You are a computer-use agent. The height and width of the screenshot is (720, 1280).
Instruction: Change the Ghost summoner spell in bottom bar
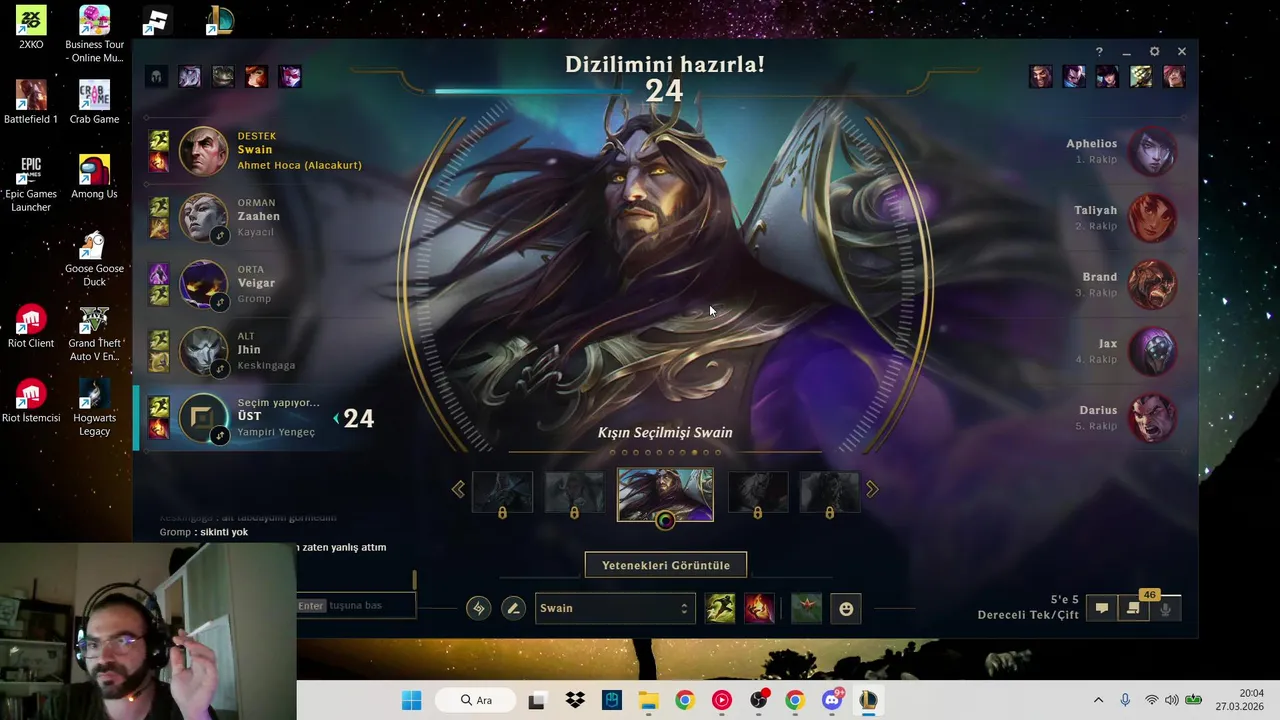(720, 608)
